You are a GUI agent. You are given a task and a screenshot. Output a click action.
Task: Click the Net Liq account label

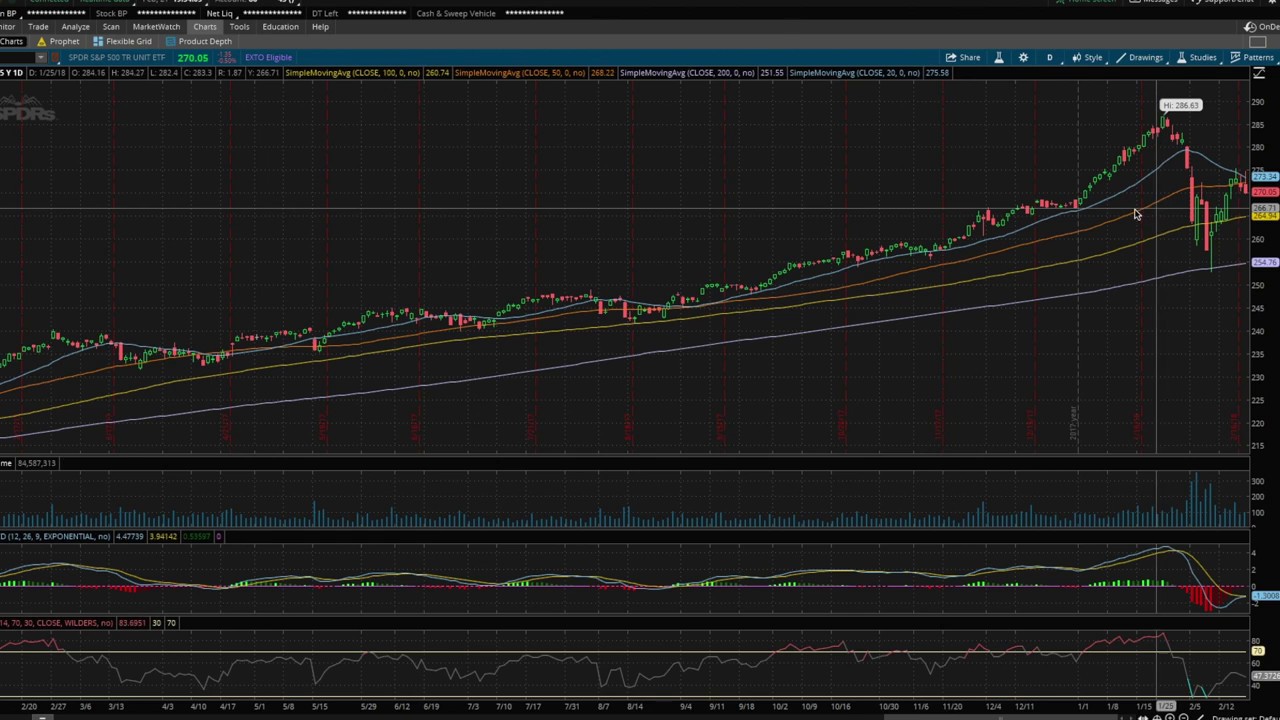click(x=219, y=13)
